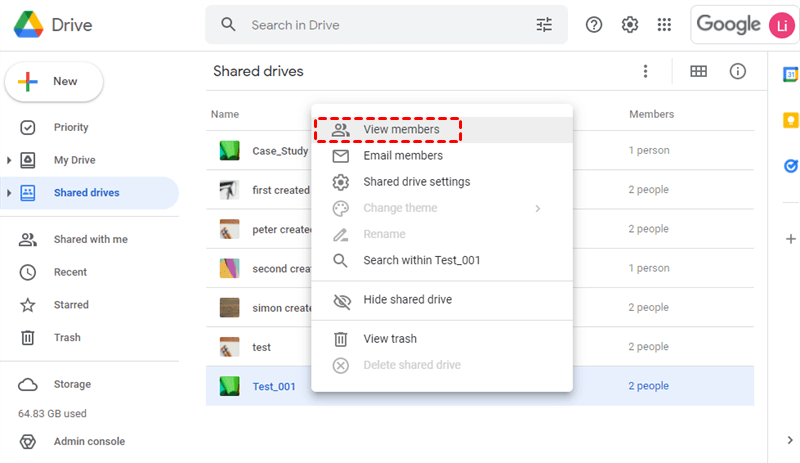The image size is (800, 463).
Task: Open the Tasks side panel
Action: point(790,167)
